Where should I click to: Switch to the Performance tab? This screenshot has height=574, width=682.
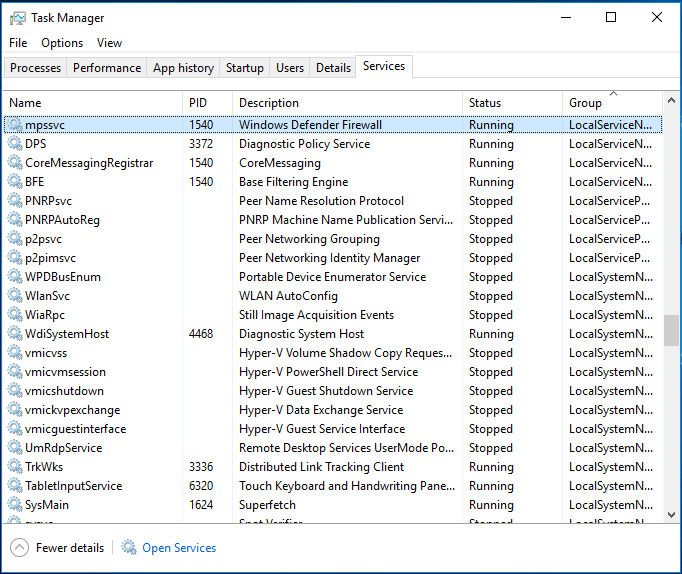[107, 68]
